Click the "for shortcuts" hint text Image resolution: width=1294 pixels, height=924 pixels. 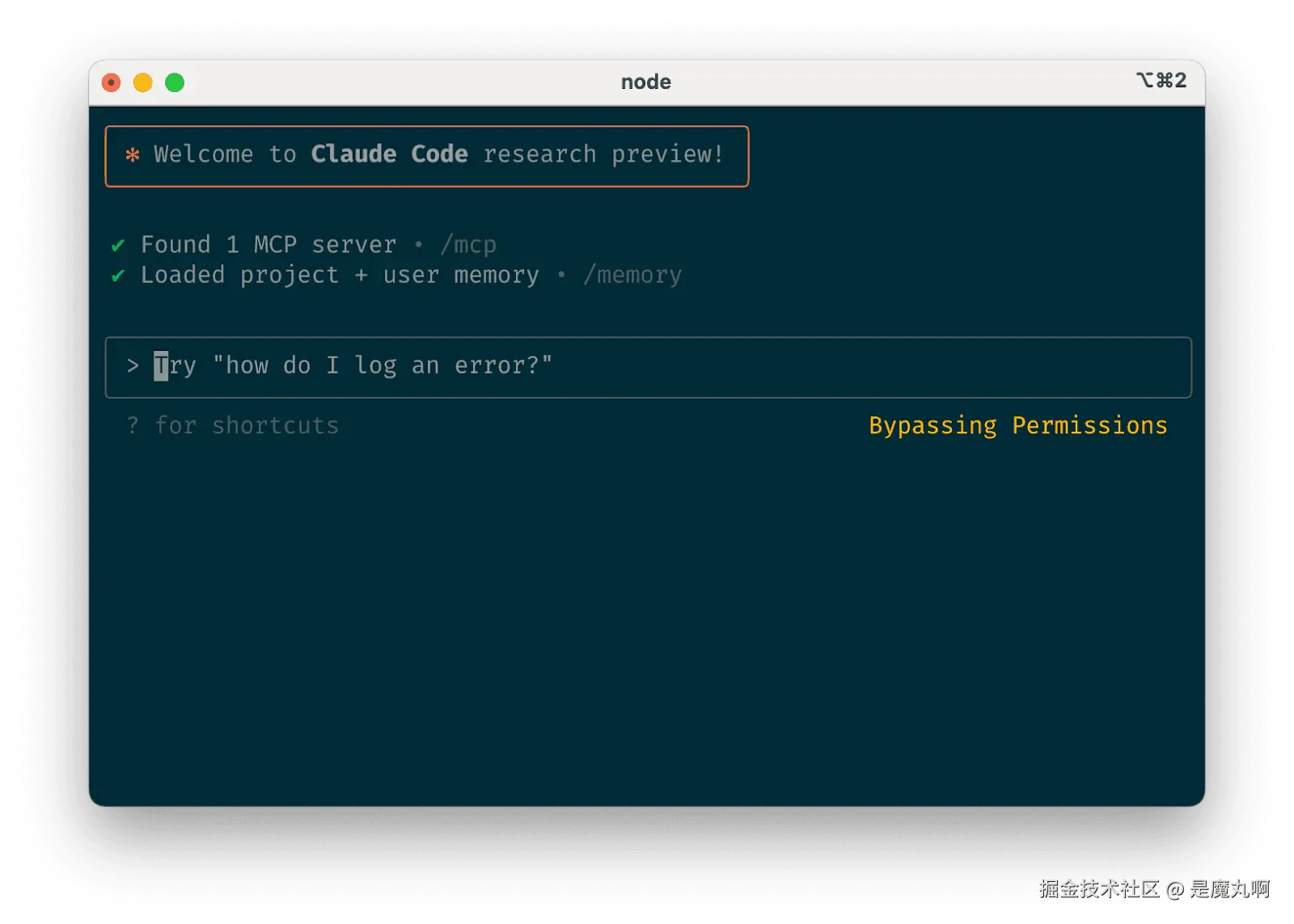(247, 425)
